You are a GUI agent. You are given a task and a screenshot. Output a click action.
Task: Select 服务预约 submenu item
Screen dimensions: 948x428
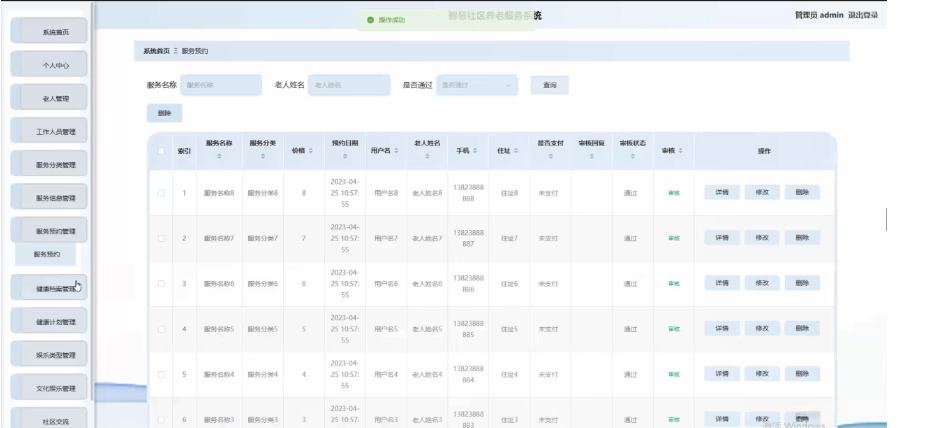point(47,255)
